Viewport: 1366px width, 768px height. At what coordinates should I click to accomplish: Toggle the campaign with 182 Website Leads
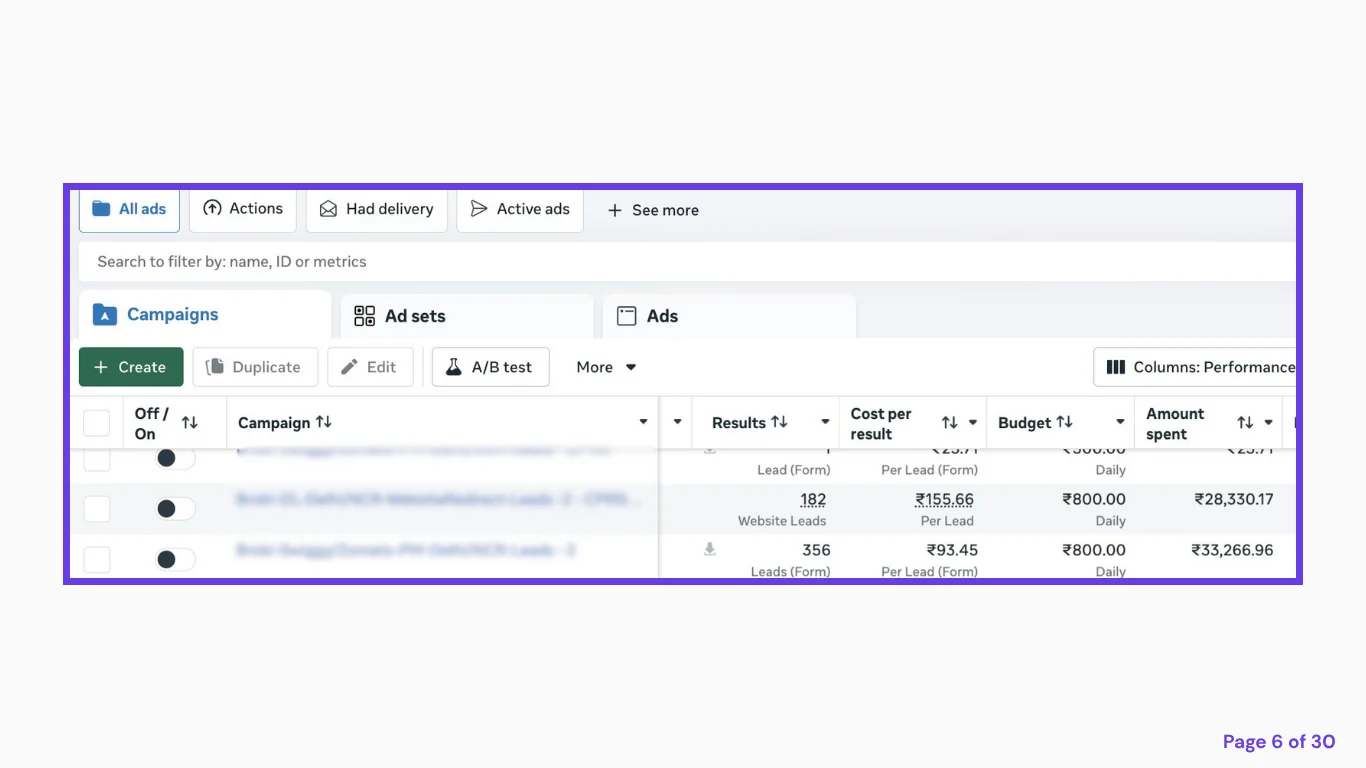pos(175,509)
